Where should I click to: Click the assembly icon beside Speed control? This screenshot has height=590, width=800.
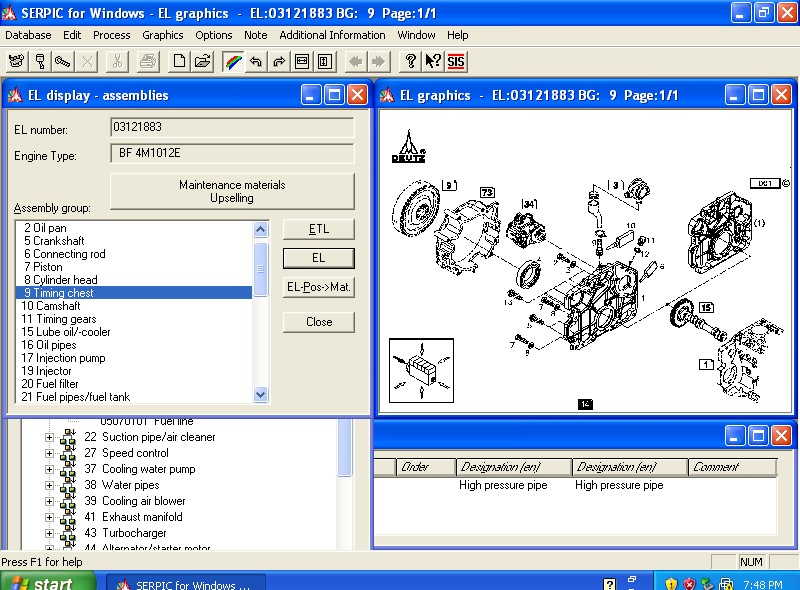68,453
